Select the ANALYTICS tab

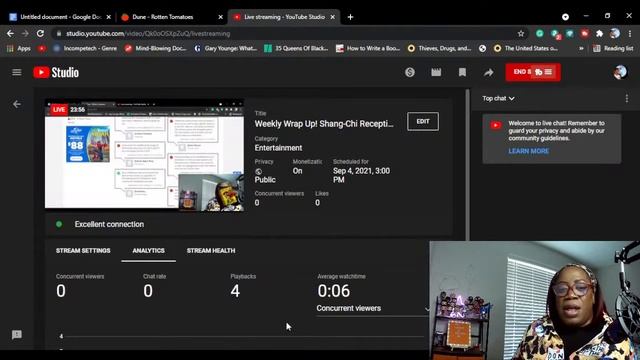pos(149,251)
